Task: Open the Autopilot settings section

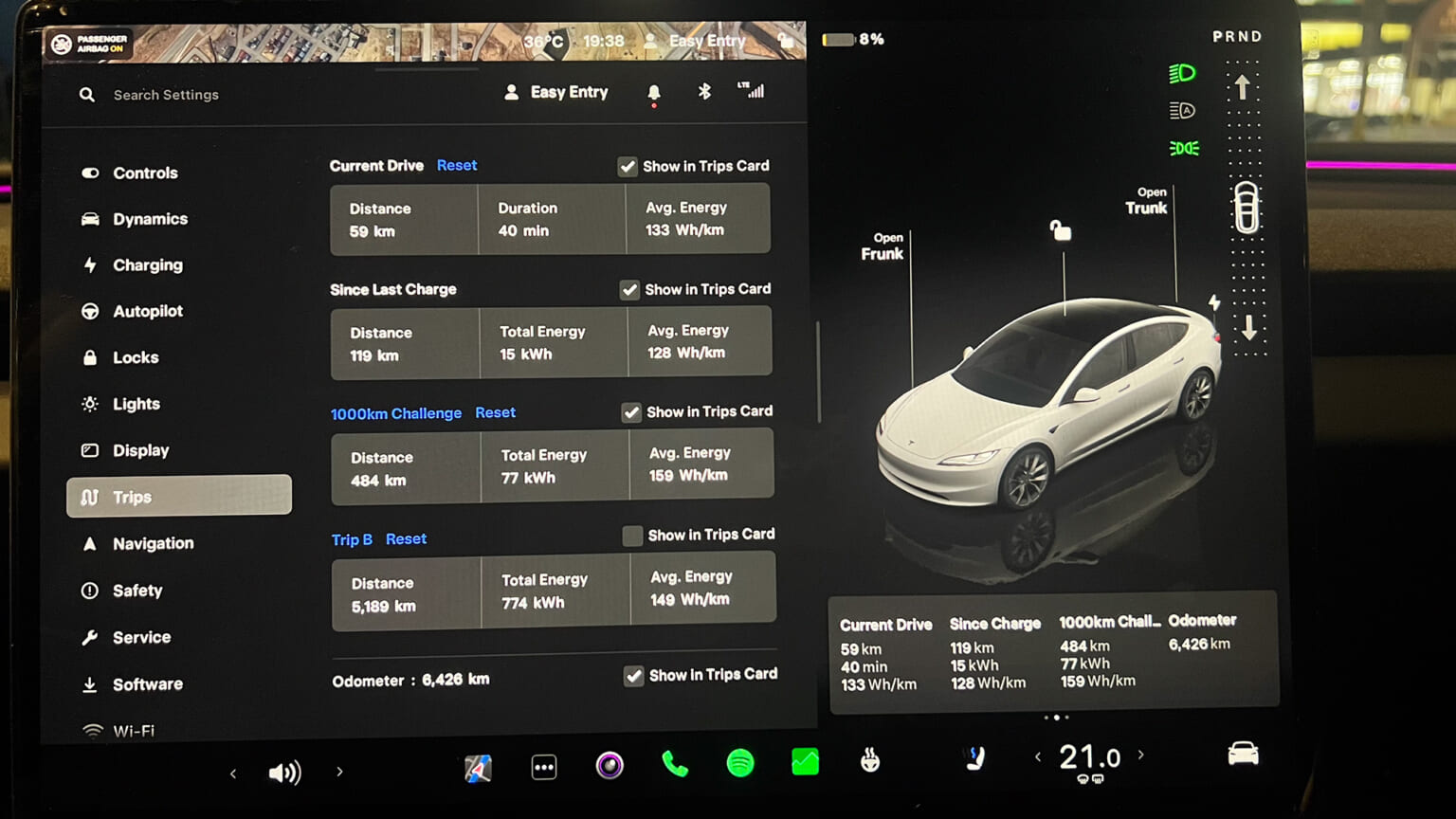Action: (147, 311)
